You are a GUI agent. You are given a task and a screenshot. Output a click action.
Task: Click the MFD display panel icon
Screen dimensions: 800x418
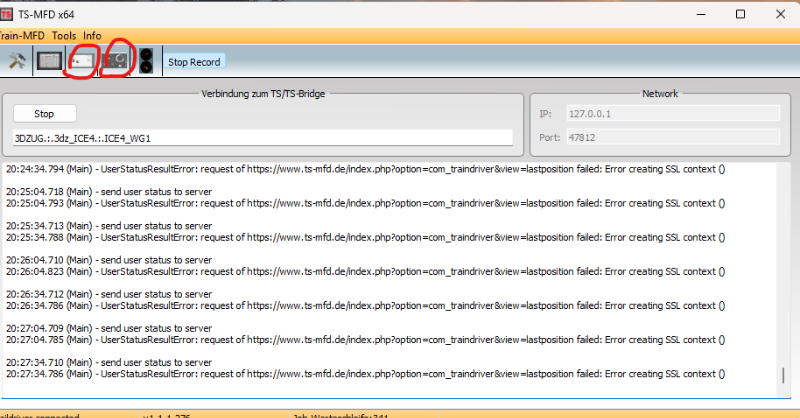[49, 61]
